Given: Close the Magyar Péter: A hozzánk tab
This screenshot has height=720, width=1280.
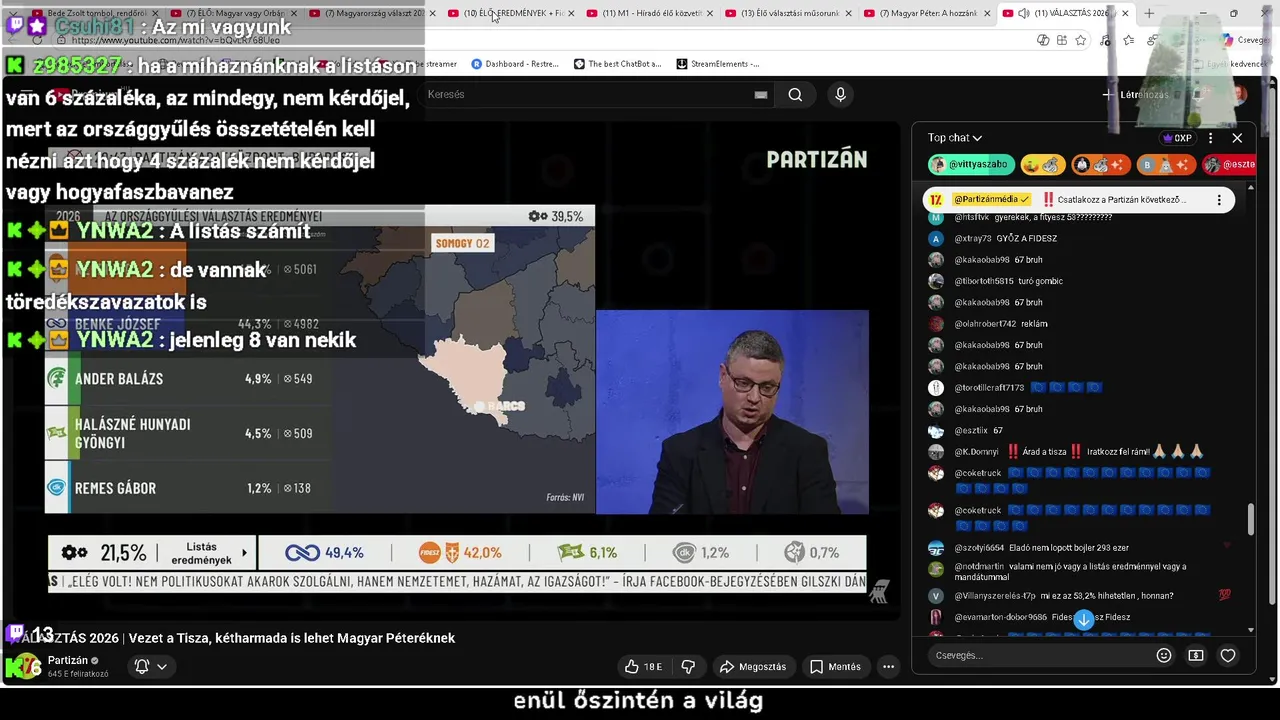Looking at the screenshot, I should (x=987, y=13).
